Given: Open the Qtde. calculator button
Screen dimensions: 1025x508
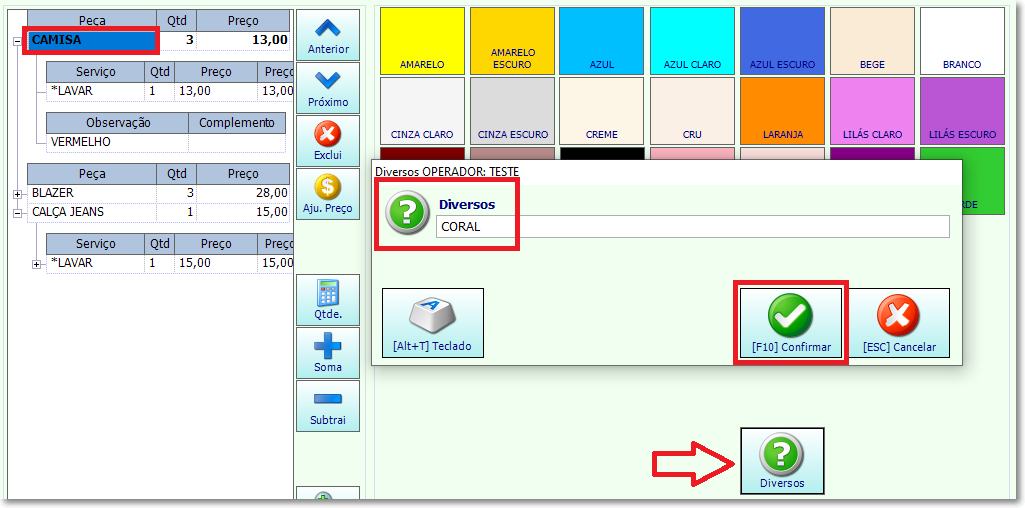Looking at the screenshot, I should (328, 300).
